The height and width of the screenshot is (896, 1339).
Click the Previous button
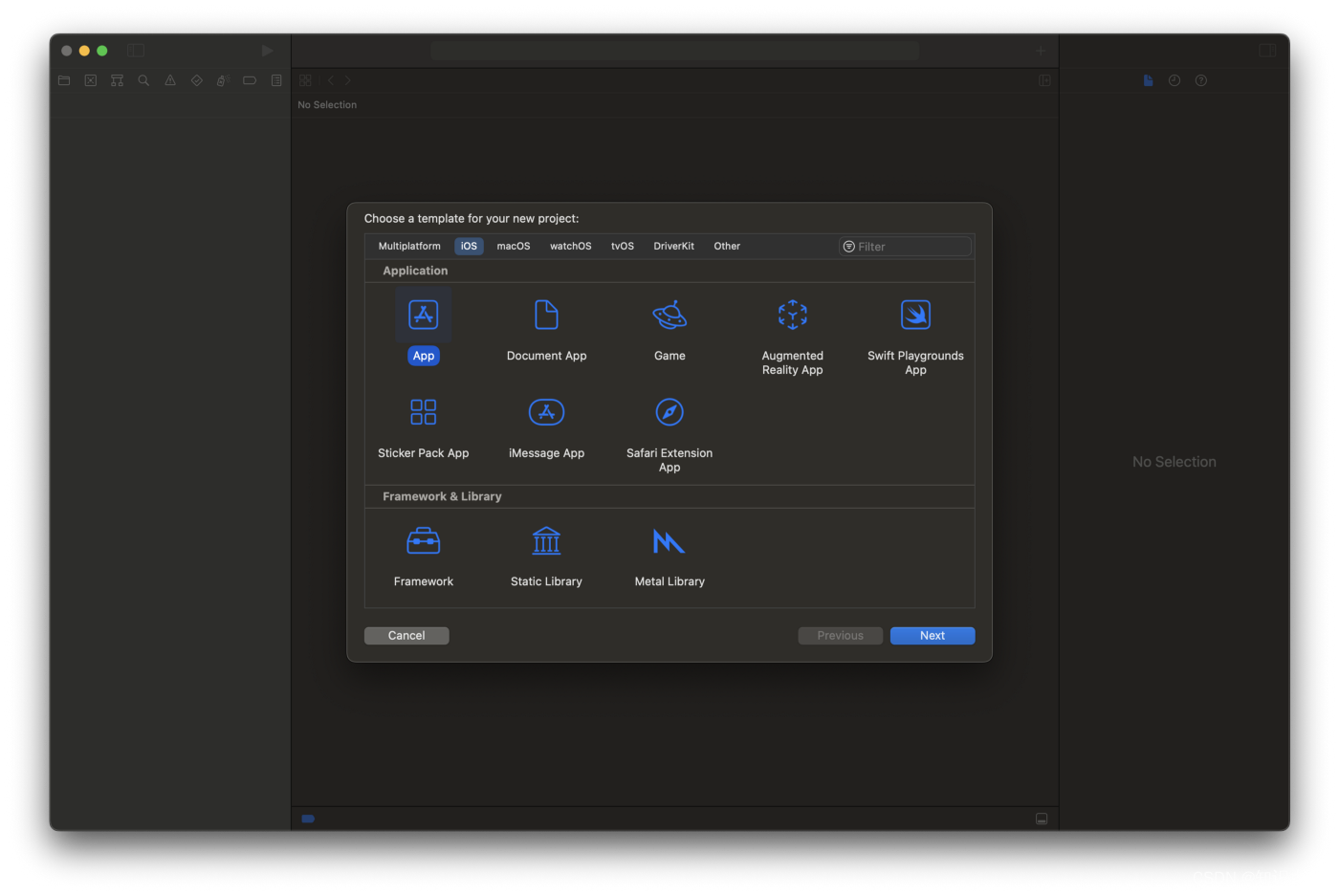tap(841, 635)
